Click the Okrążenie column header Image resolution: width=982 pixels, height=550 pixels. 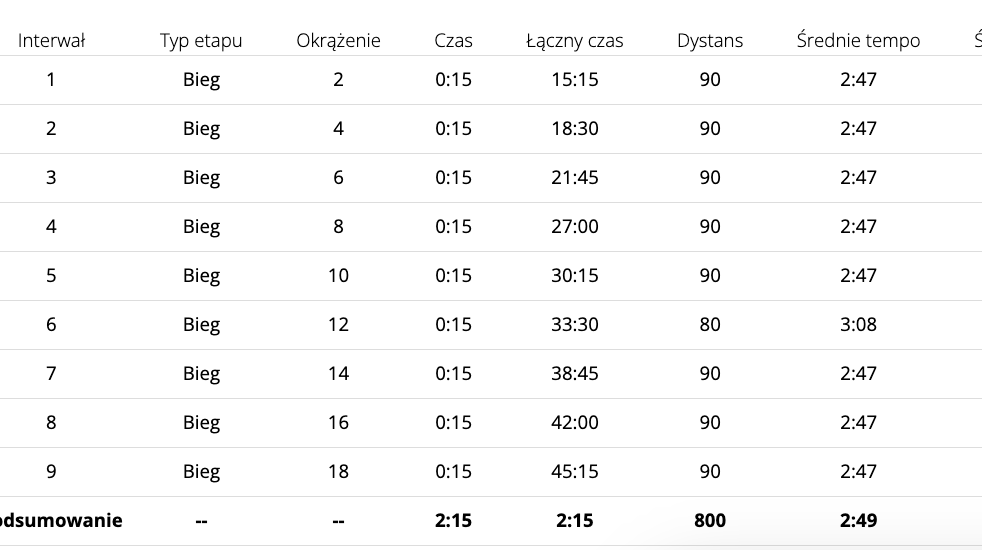coord(338,41)
